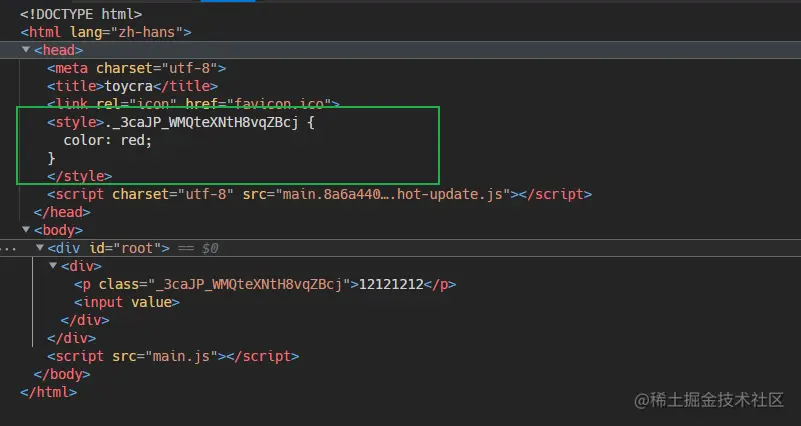Click the 12121212 text in paragraph
This screenshot has width=801, height=426.
[x=391, y=284]
